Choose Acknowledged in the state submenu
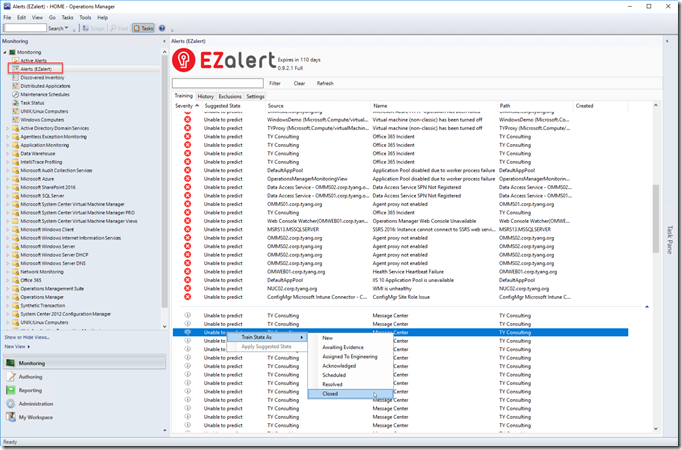682x450 pixels. point(351,366)
